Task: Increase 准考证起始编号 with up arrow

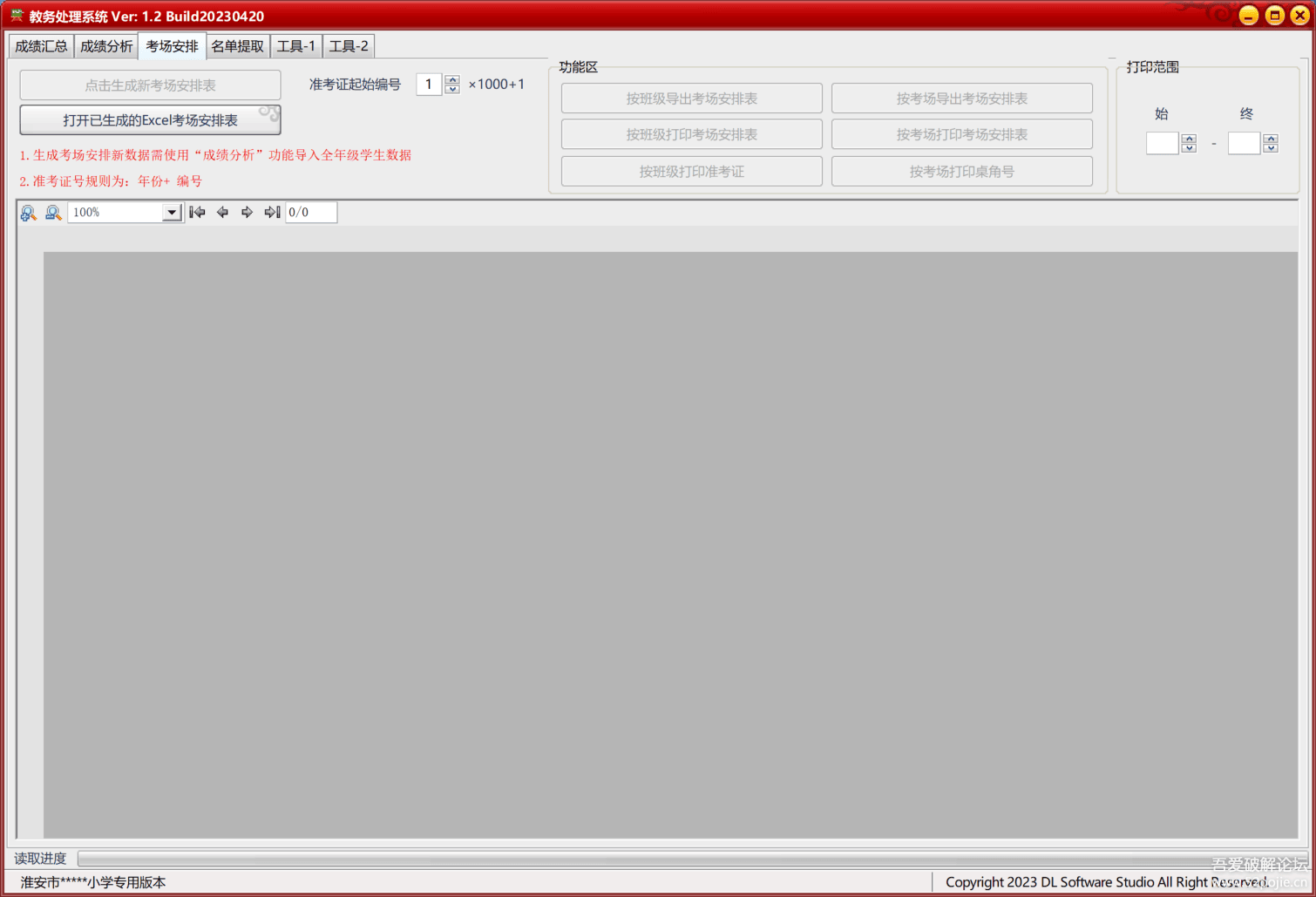Action: (x=452, y=80)
